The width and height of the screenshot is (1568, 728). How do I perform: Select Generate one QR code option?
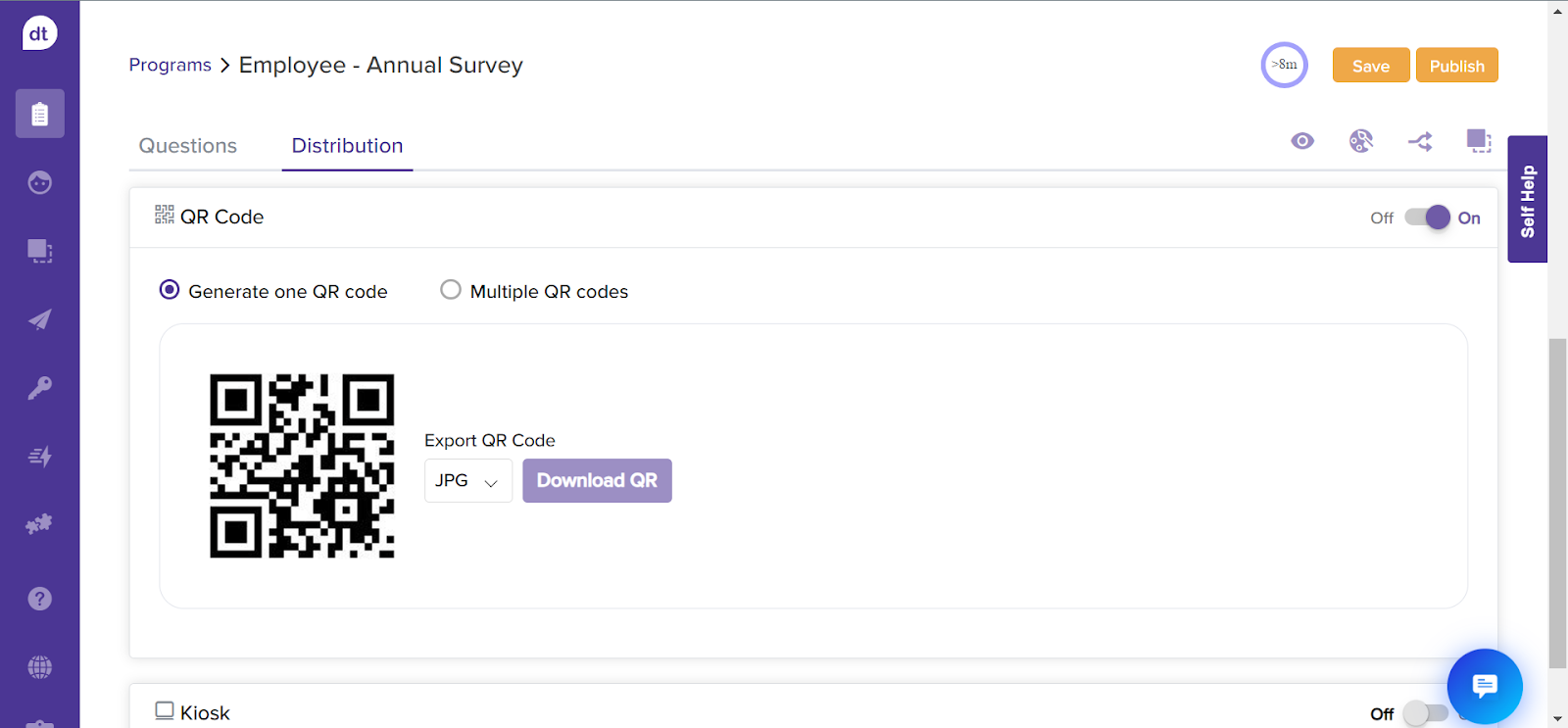coord(170,290)
